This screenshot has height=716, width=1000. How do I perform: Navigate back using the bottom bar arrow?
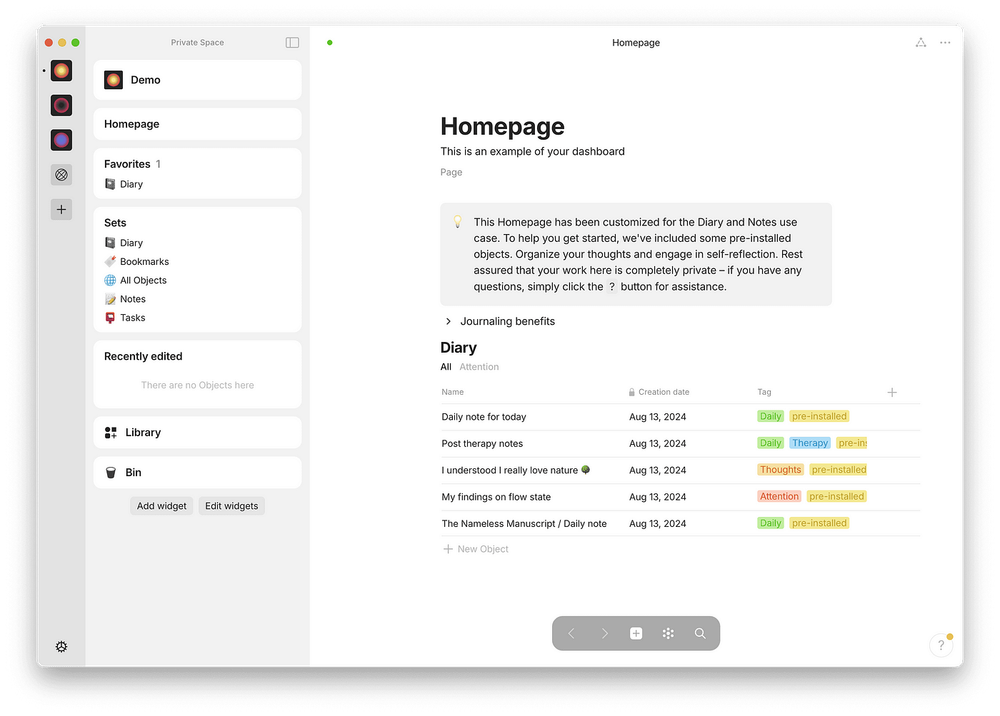571,633
